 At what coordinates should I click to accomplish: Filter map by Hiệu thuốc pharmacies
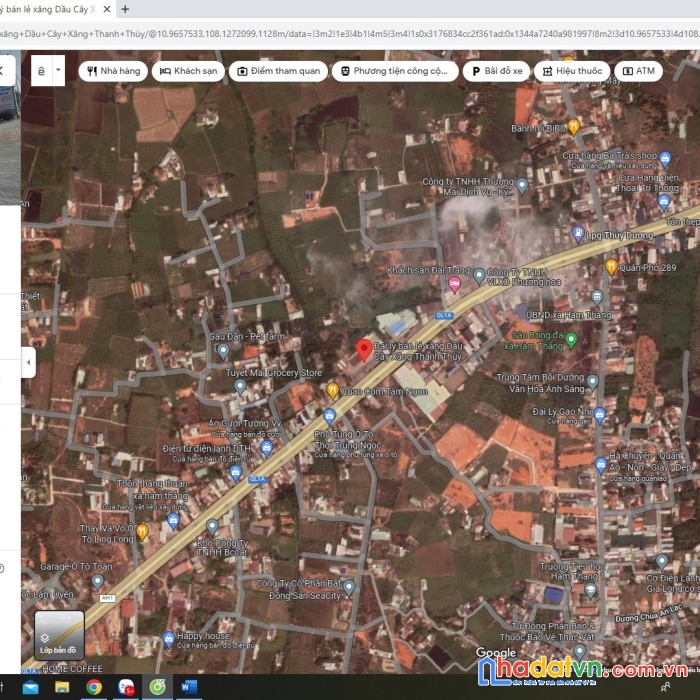[571, 71]
